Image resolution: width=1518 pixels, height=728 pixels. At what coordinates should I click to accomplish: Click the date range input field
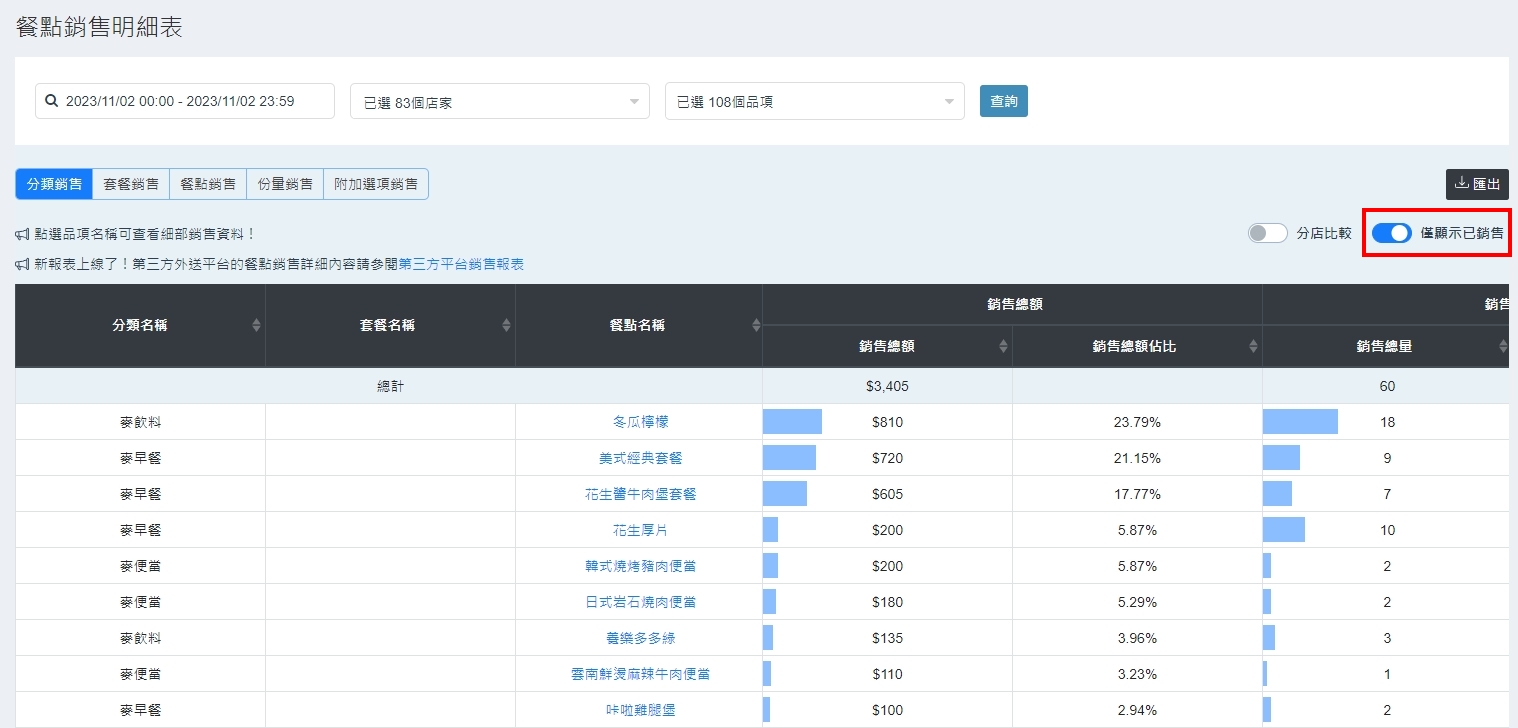(x=185, y=101)
